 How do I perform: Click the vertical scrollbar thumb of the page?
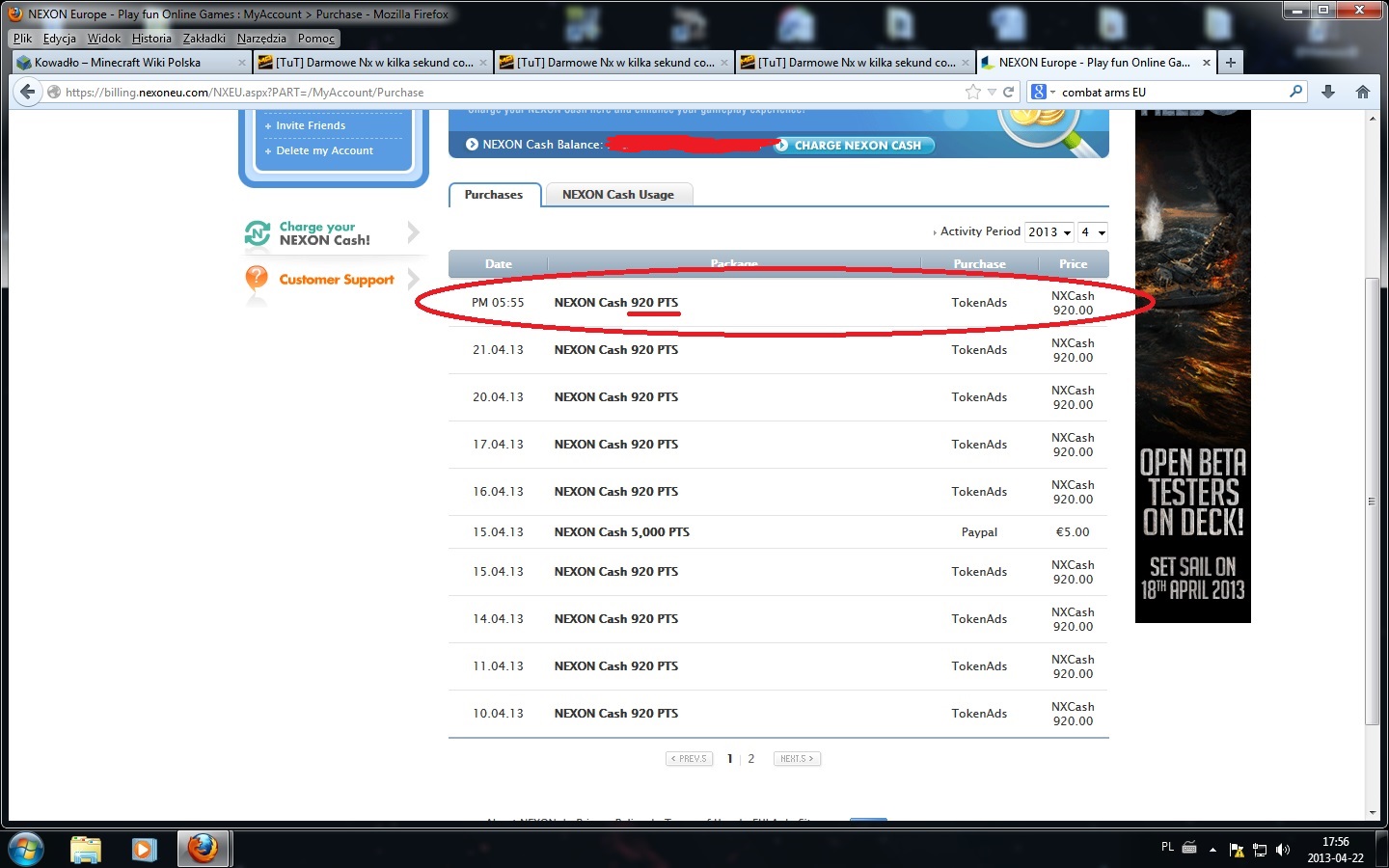(x=1373, y=502)
